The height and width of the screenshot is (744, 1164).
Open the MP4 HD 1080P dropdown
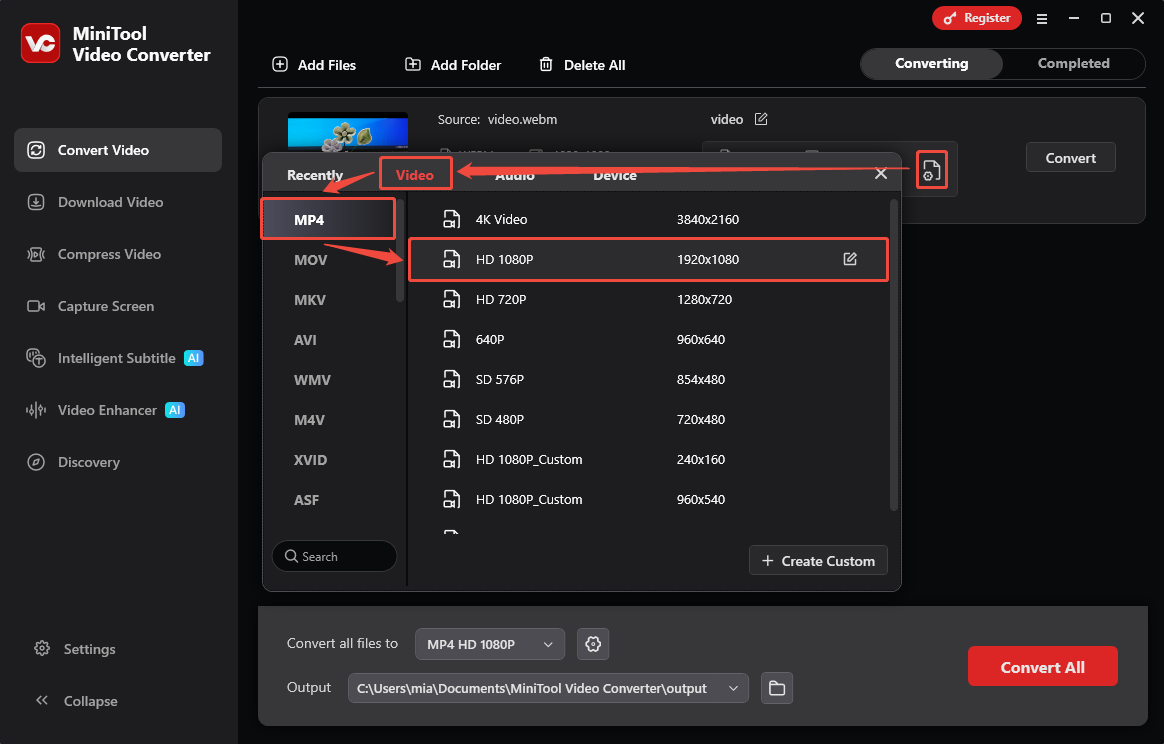[x=490, y=644]
